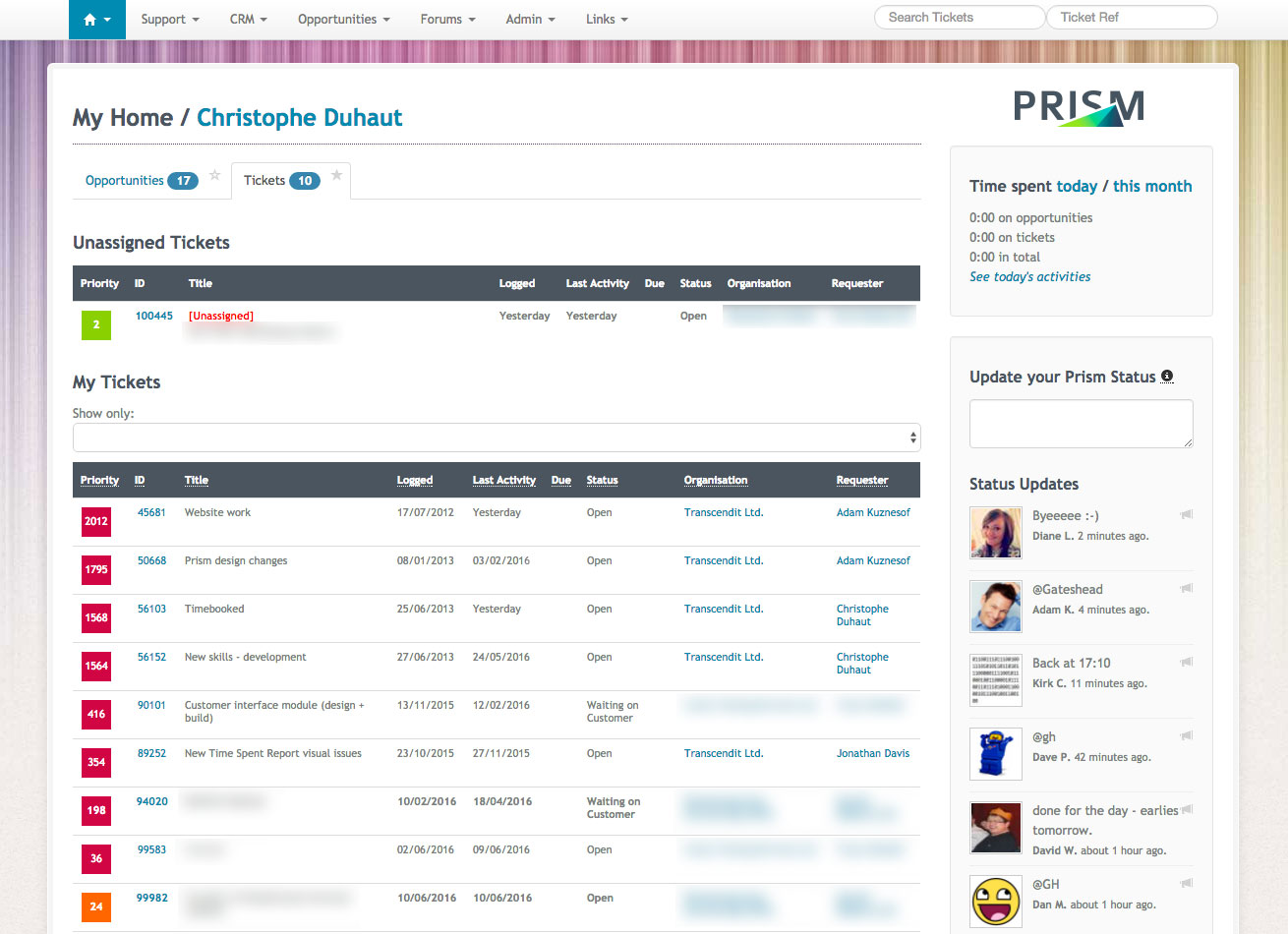Toggle the star beside Tickets tab
Image resolution: width=1288 pixels, height=934 pixels.
[336, 176]
